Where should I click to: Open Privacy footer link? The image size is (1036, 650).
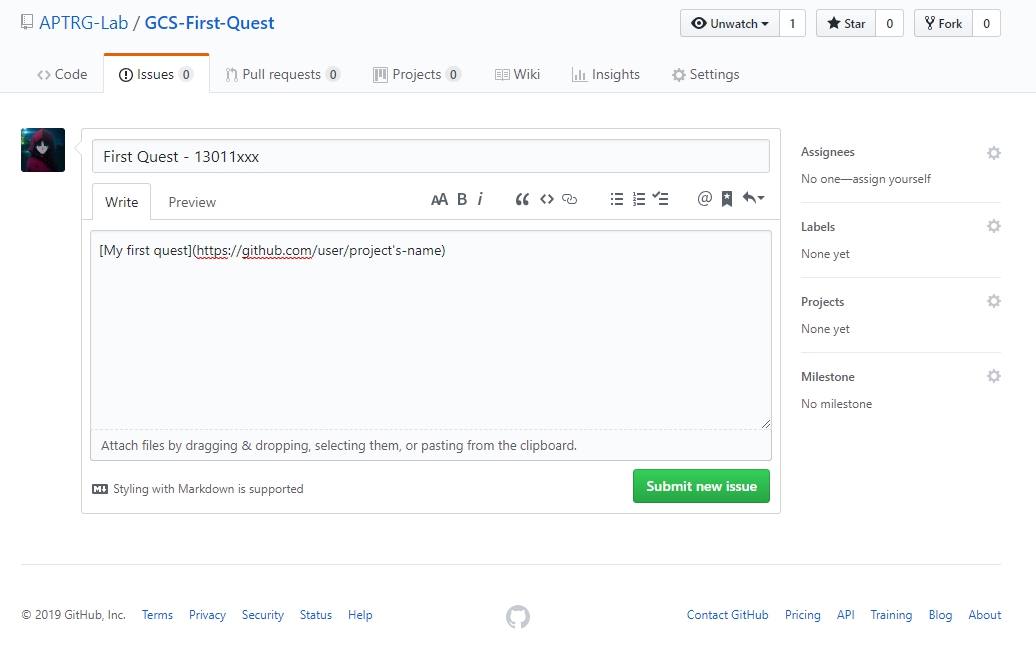tap(207, 615)
